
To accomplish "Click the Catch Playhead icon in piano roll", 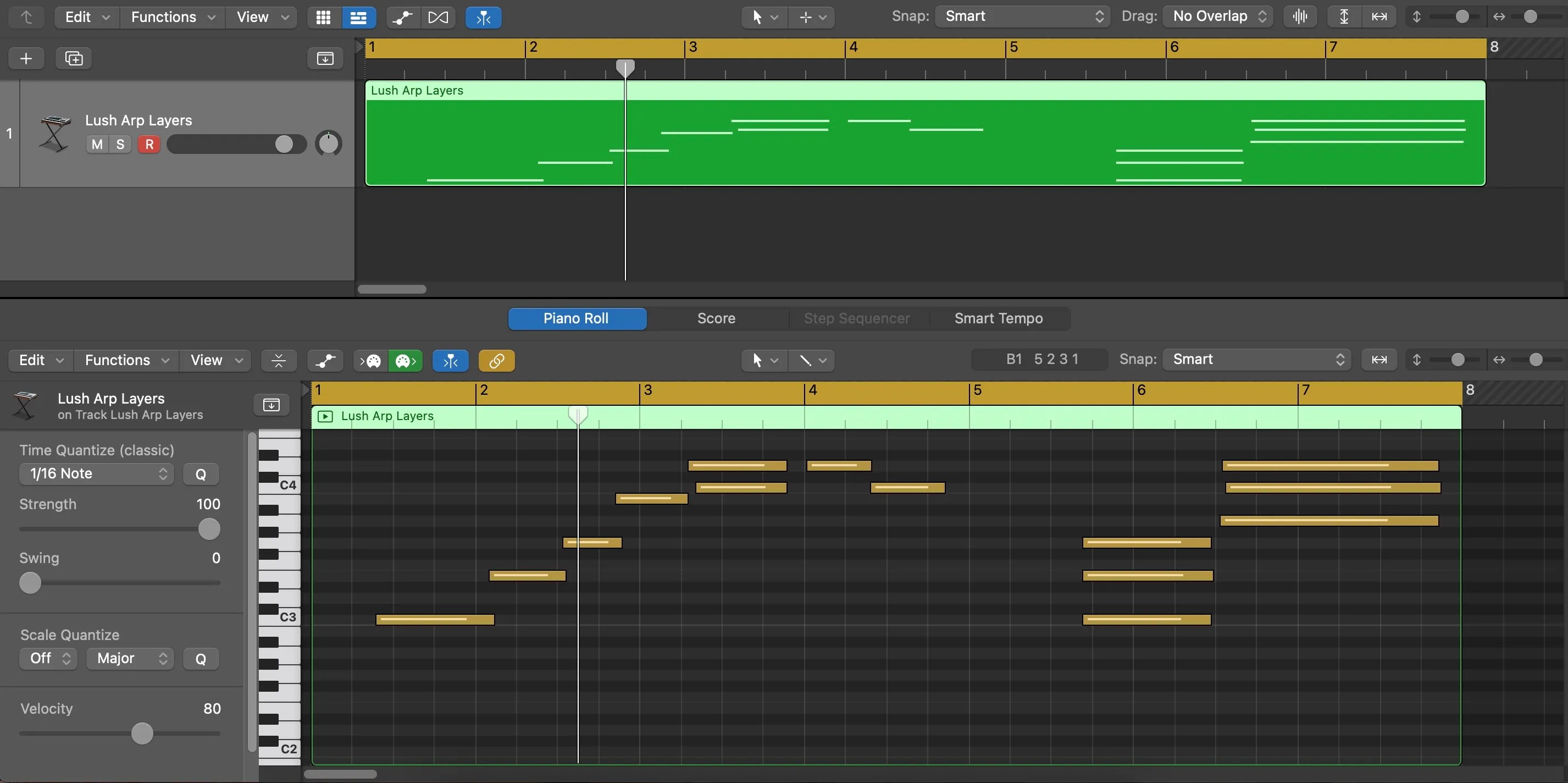I will tap(450, 360).
